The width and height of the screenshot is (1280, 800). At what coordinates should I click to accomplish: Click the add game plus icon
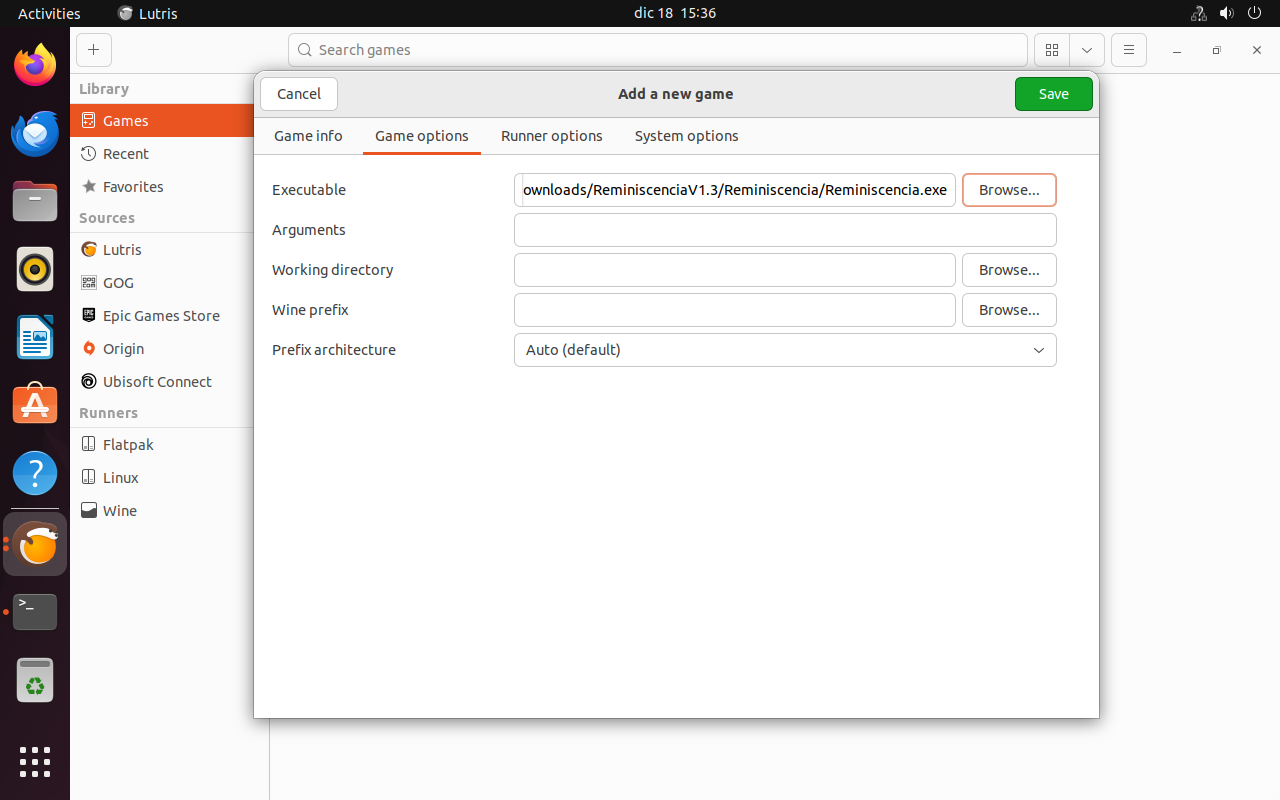pyautogui.click(x=93, y=50)
